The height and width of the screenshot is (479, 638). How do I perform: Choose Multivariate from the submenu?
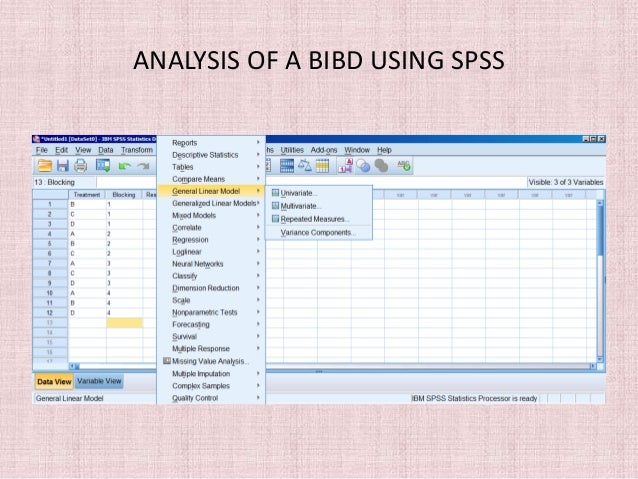click(x=319, y=206)
